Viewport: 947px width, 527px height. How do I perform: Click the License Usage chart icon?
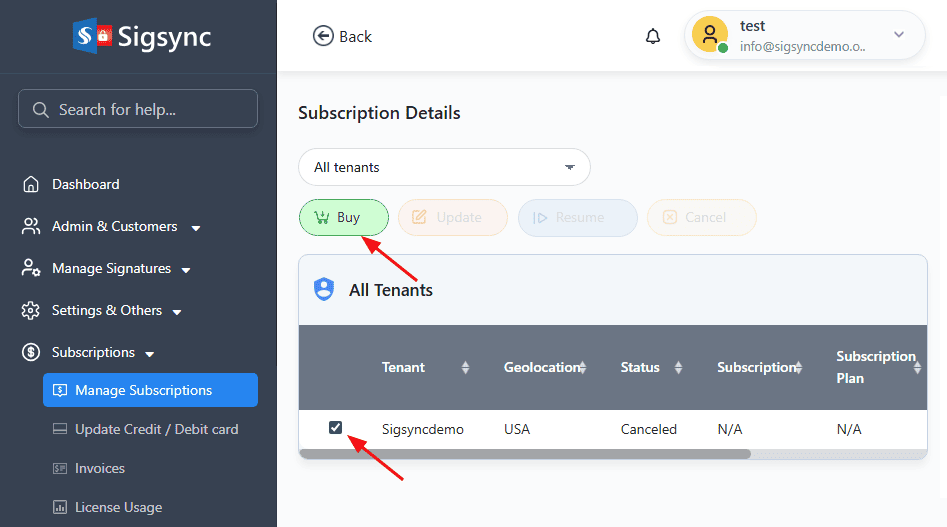58,507
